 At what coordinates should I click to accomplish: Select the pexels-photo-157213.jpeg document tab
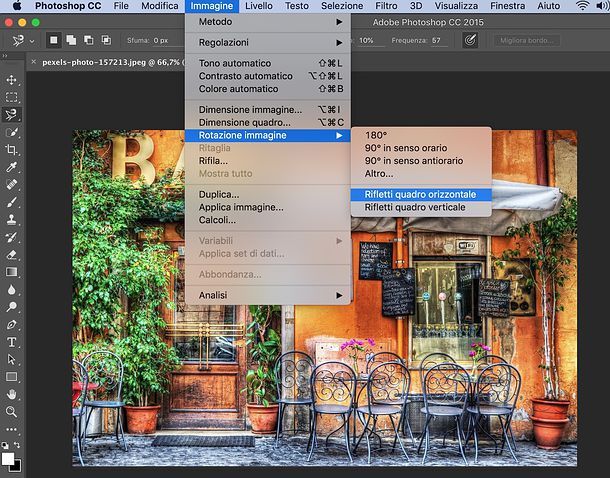(111, 62)
